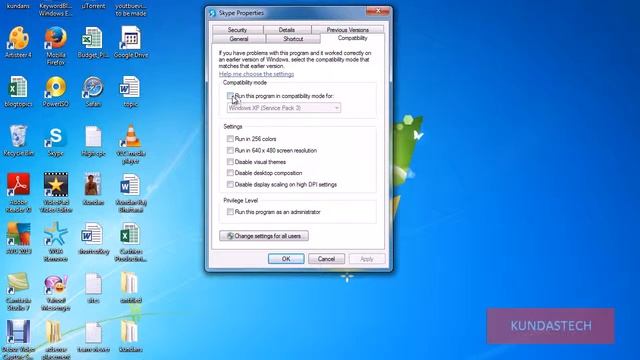Image resolution: width=640 pixels, height=360 pixels.
Task: Check Run this program as an administrator
Action: [x=230, y=212]
